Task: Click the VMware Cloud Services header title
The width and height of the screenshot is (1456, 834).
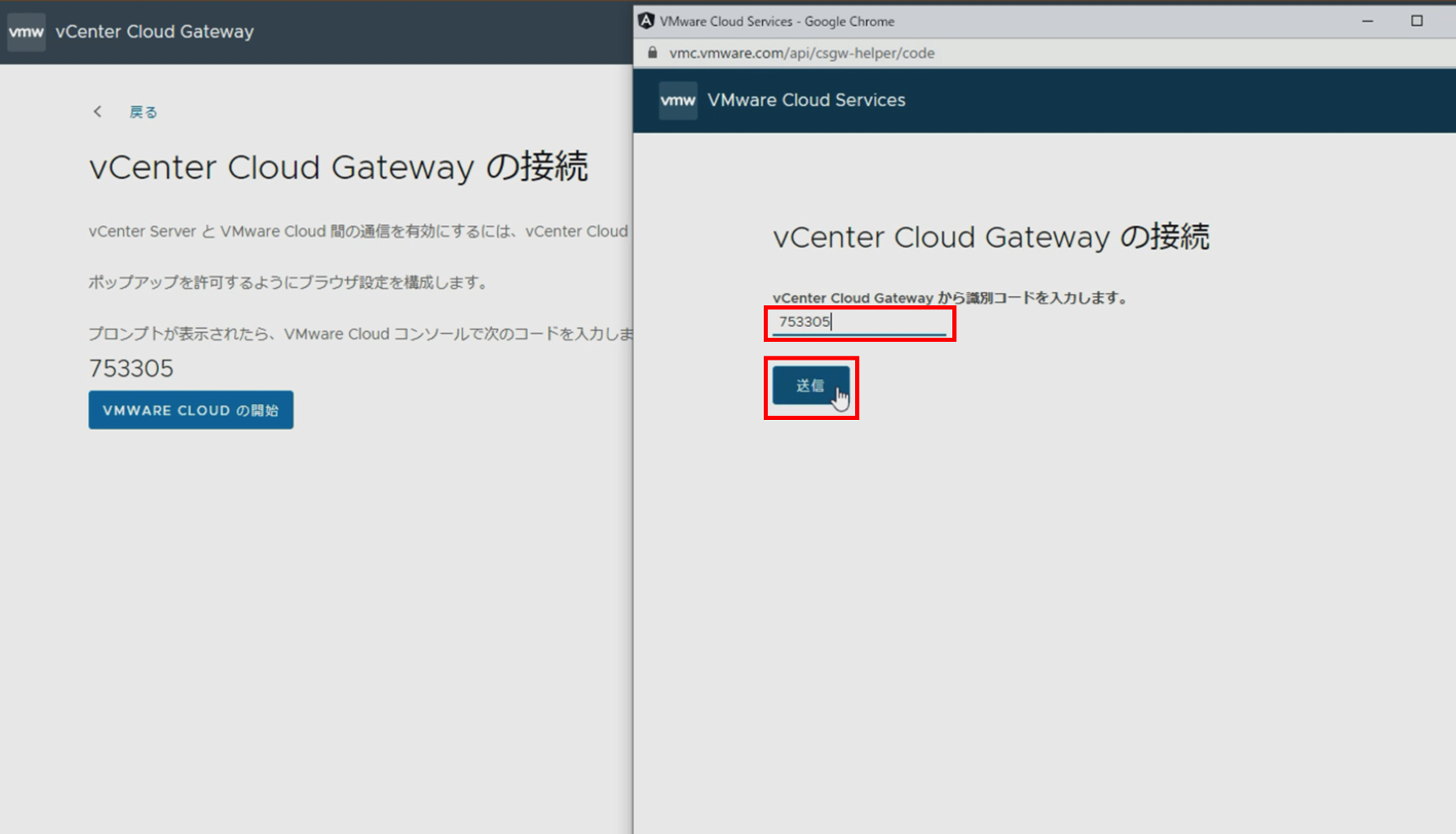Action: (x=806, y=100)
